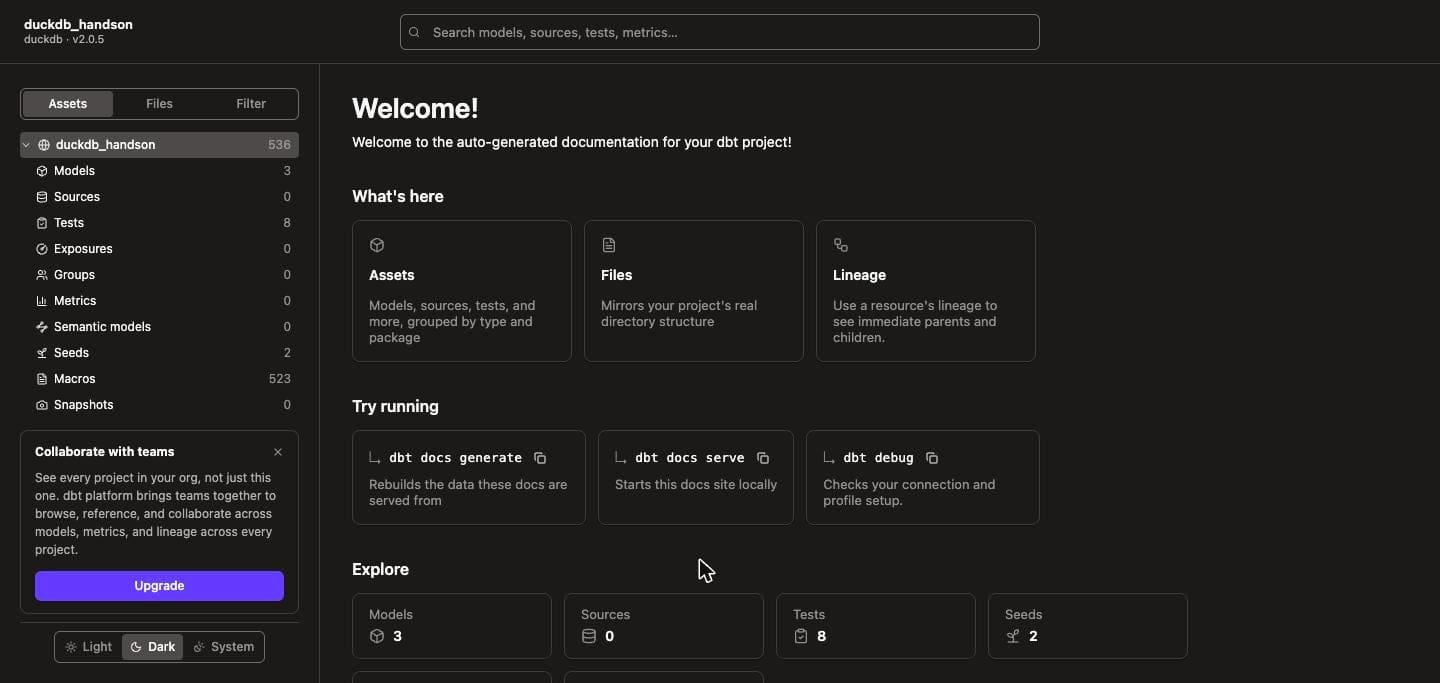This screenshot has width=1440, height=683.
Task: Click the 'dbt docs serve' command text
Action: pyautogui.click(x=690, y=458)
